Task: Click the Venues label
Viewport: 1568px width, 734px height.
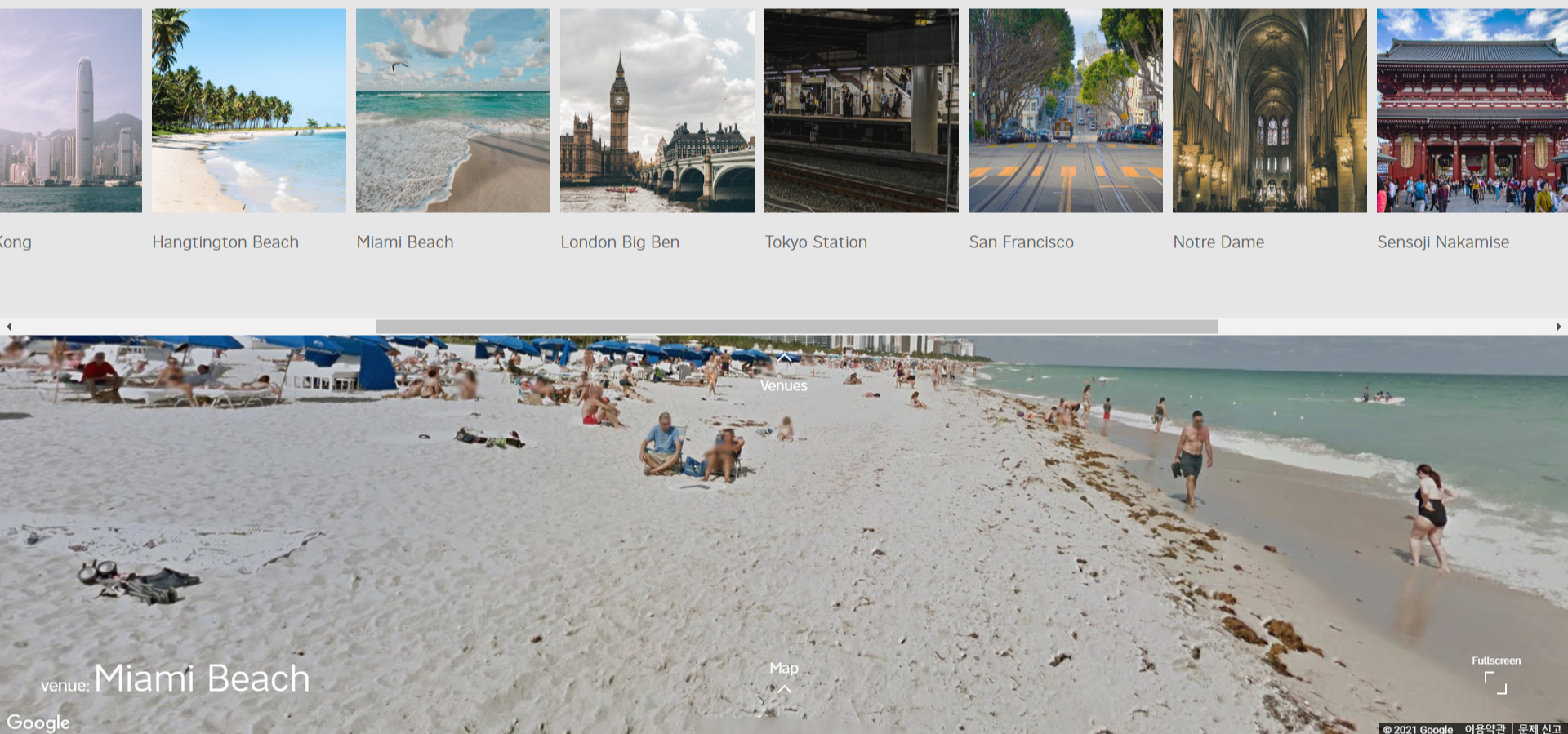Action: click(x=784, y=385)
